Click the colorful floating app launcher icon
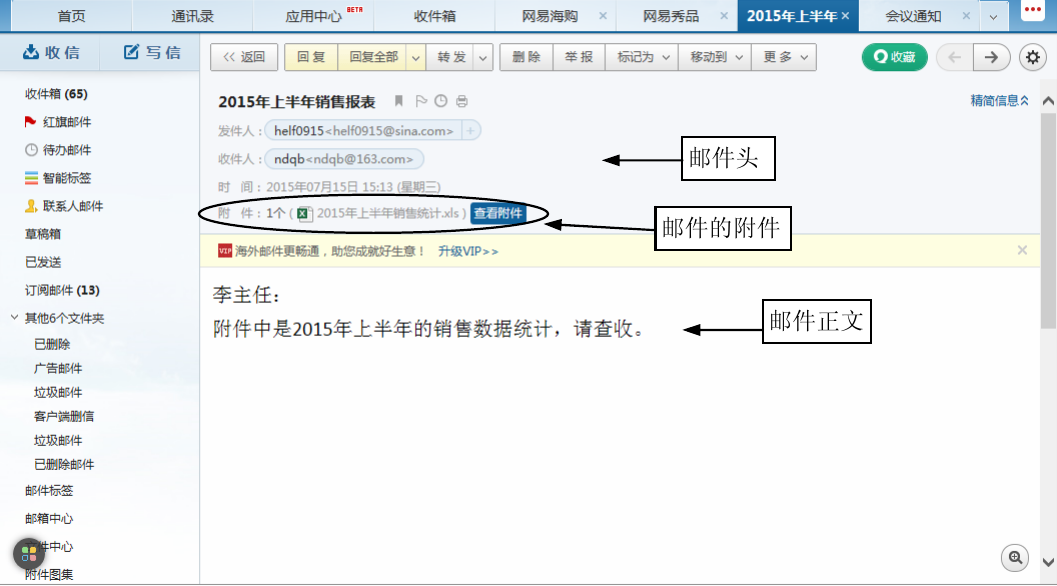Viewport: 1057px width, 586px height. tap(29, 554)
